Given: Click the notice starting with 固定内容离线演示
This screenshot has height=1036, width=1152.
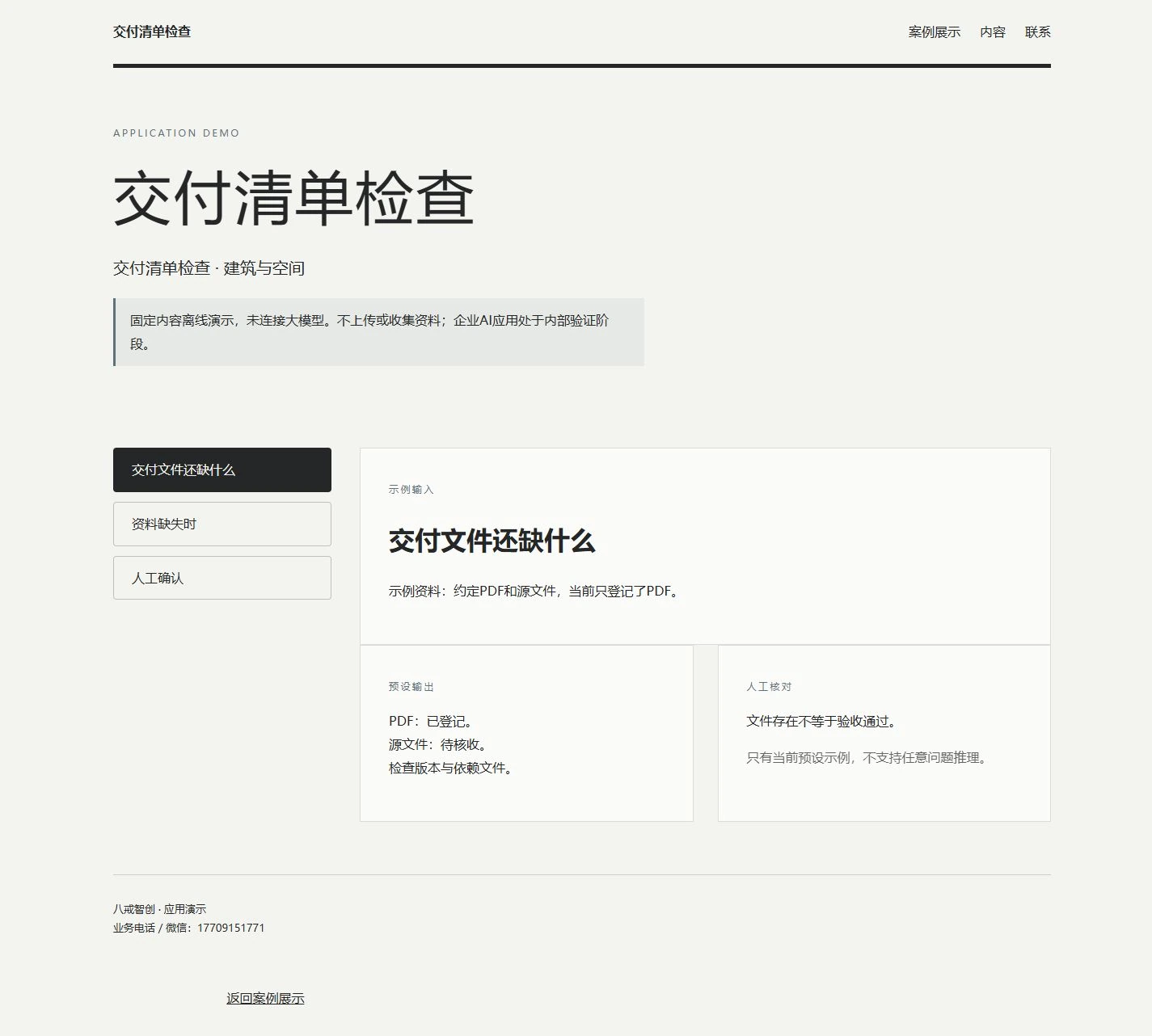Looking at the screenshot, I should (378, 332).
